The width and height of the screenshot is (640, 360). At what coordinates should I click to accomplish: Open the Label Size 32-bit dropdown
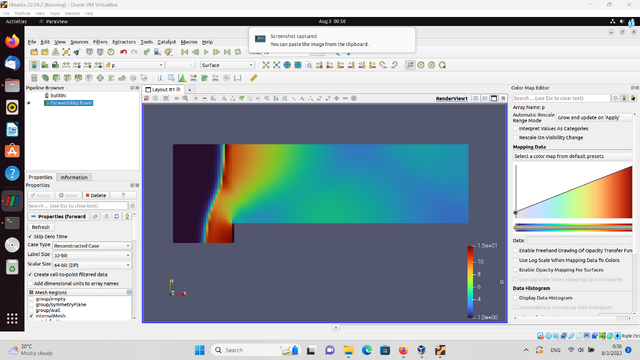pyautogui.click(x=91, y=256)
